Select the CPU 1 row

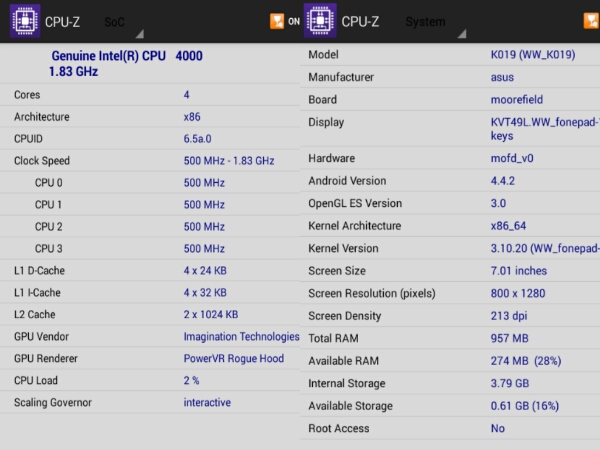(150, 205)
